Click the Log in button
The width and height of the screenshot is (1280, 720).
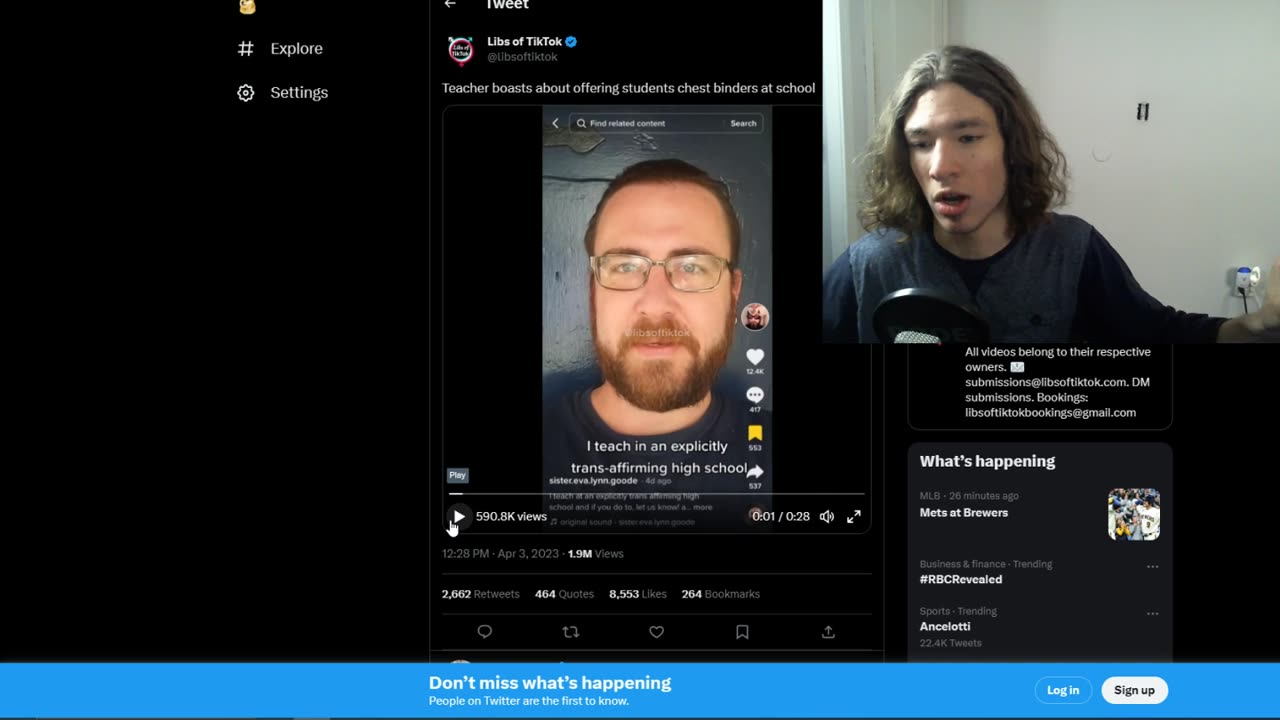click(1063, 690)
